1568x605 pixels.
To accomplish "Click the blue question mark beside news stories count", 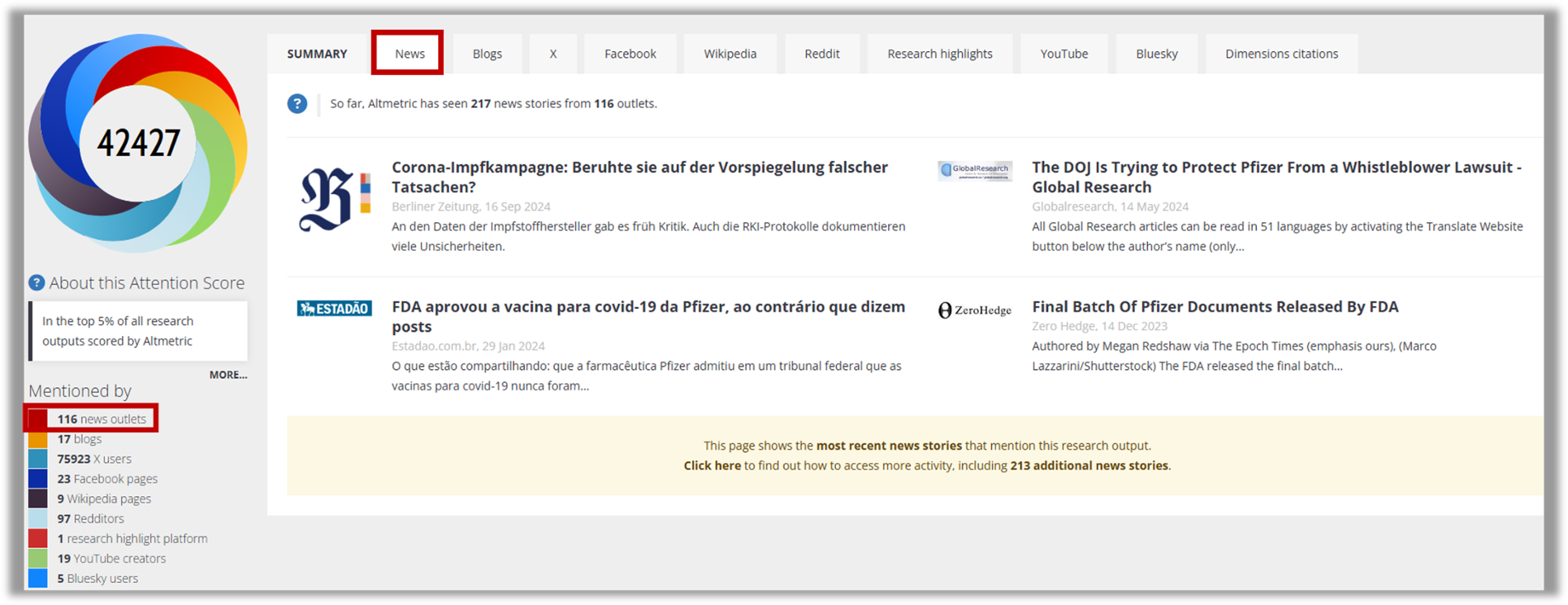I will click(x=297, y=104).
